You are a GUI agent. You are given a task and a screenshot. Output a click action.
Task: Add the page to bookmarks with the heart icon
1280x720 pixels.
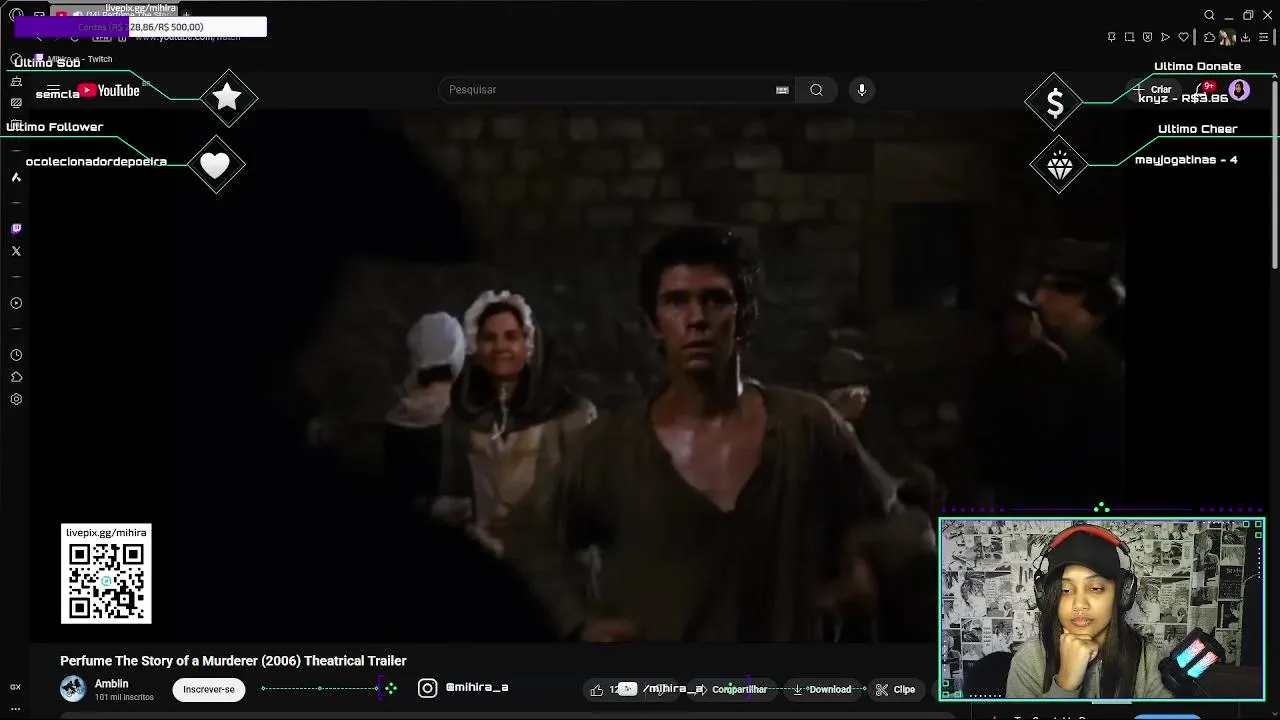coord(1184,37)
